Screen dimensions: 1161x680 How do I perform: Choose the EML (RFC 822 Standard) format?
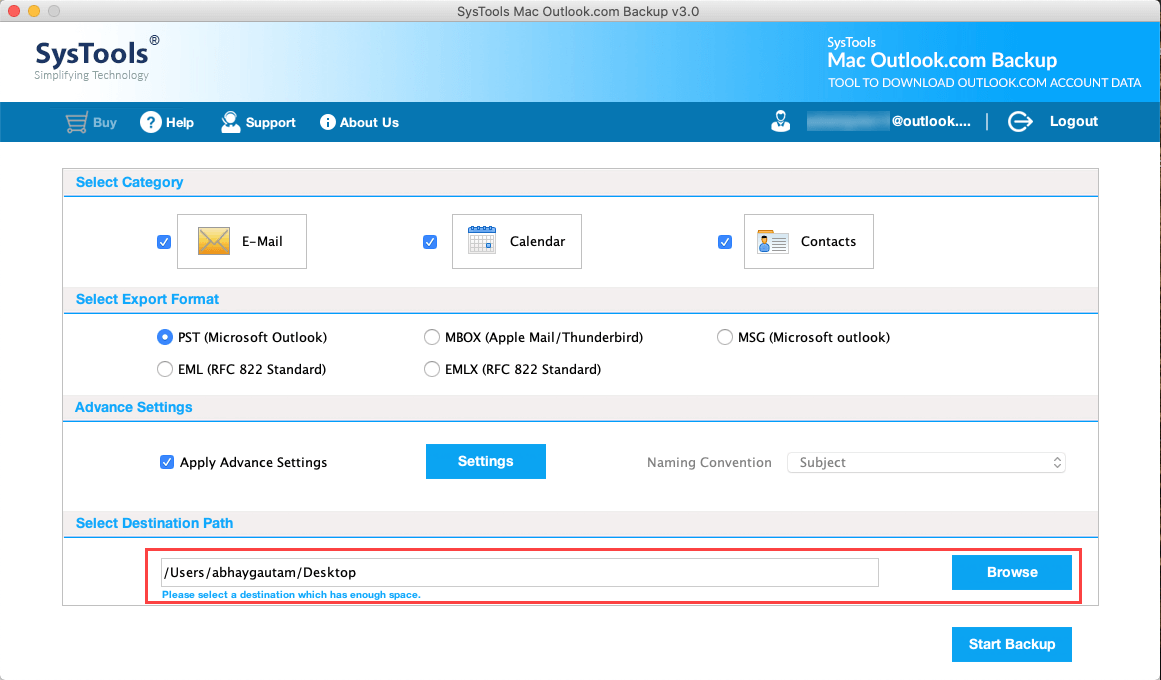pos(164,369)
